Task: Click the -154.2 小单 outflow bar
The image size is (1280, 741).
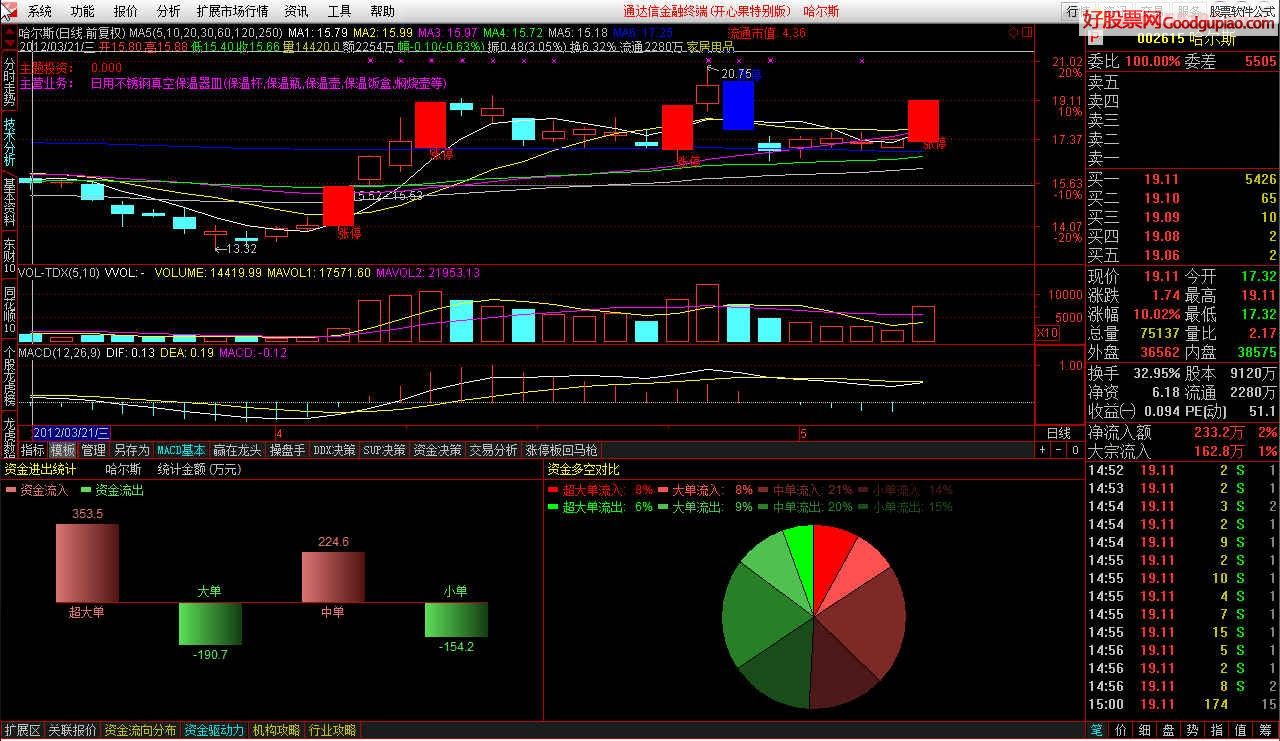Action: pyautogui.click(x=456, y=620)
